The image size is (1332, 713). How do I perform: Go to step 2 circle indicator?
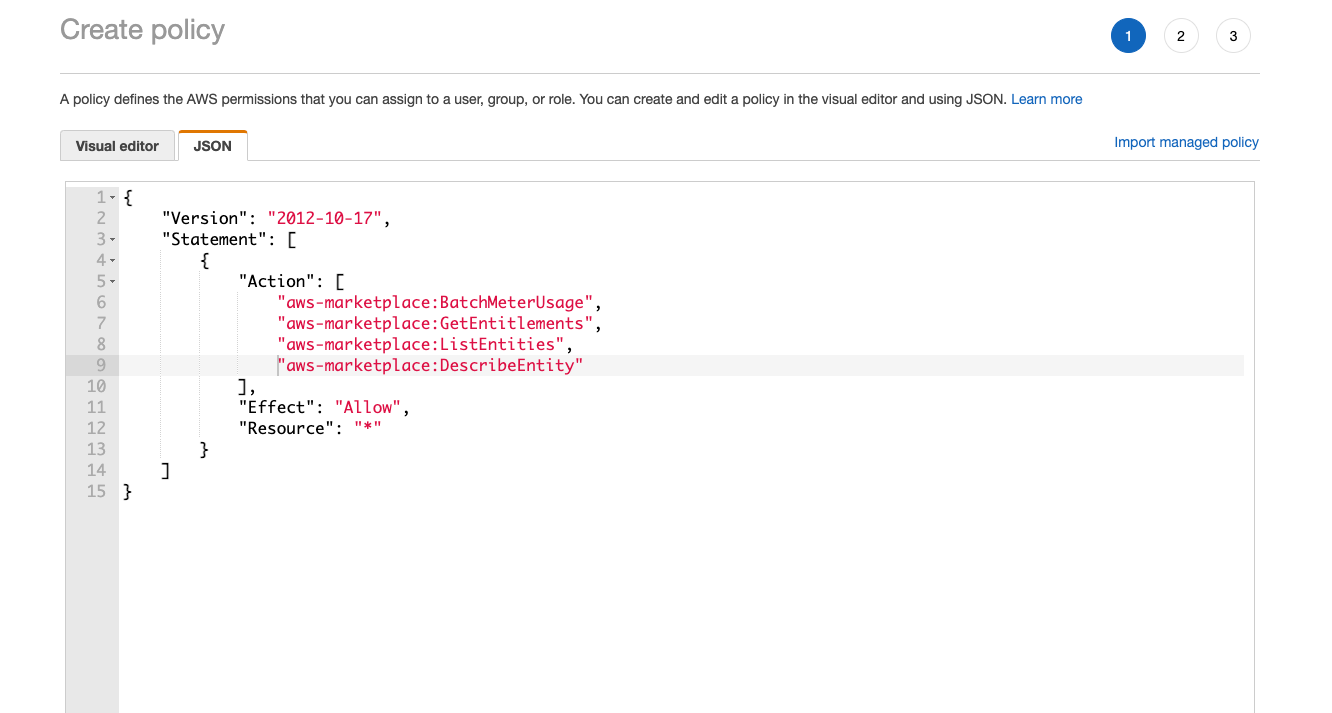point(1180,36)
